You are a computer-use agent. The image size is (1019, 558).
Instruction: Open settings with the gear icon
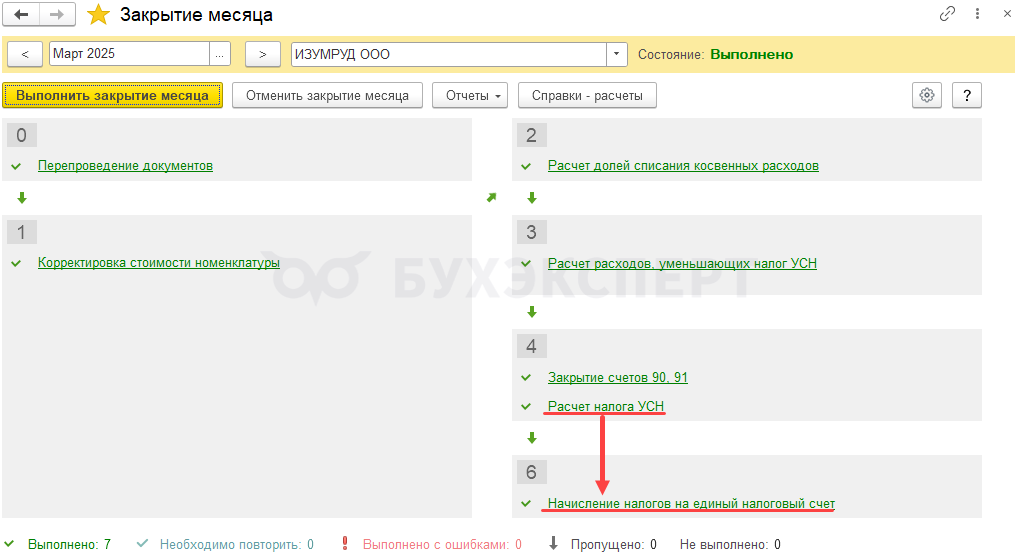[927, 95]
